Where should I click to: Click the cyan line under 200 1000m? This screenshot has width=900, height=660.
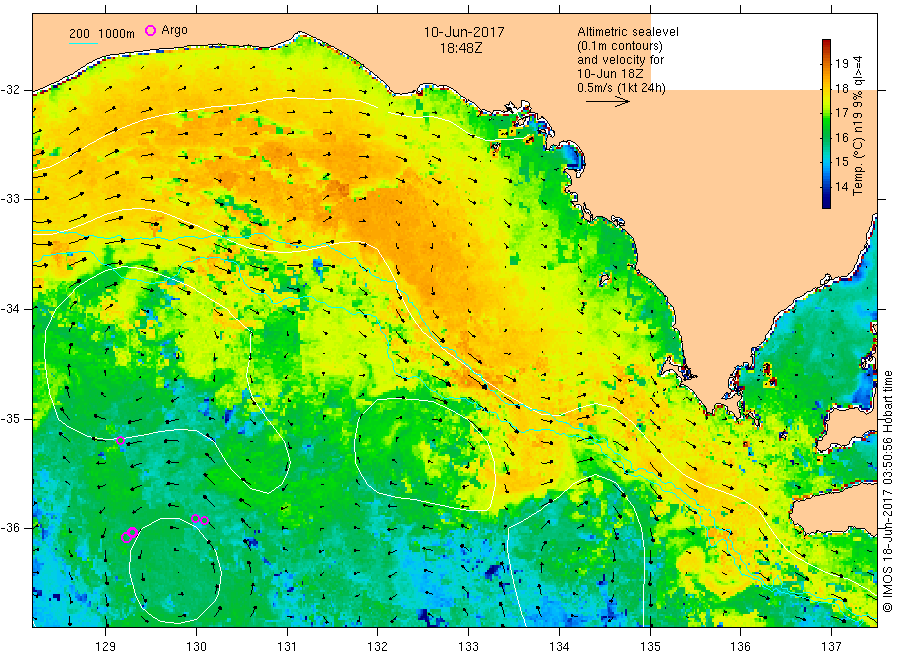83,42
